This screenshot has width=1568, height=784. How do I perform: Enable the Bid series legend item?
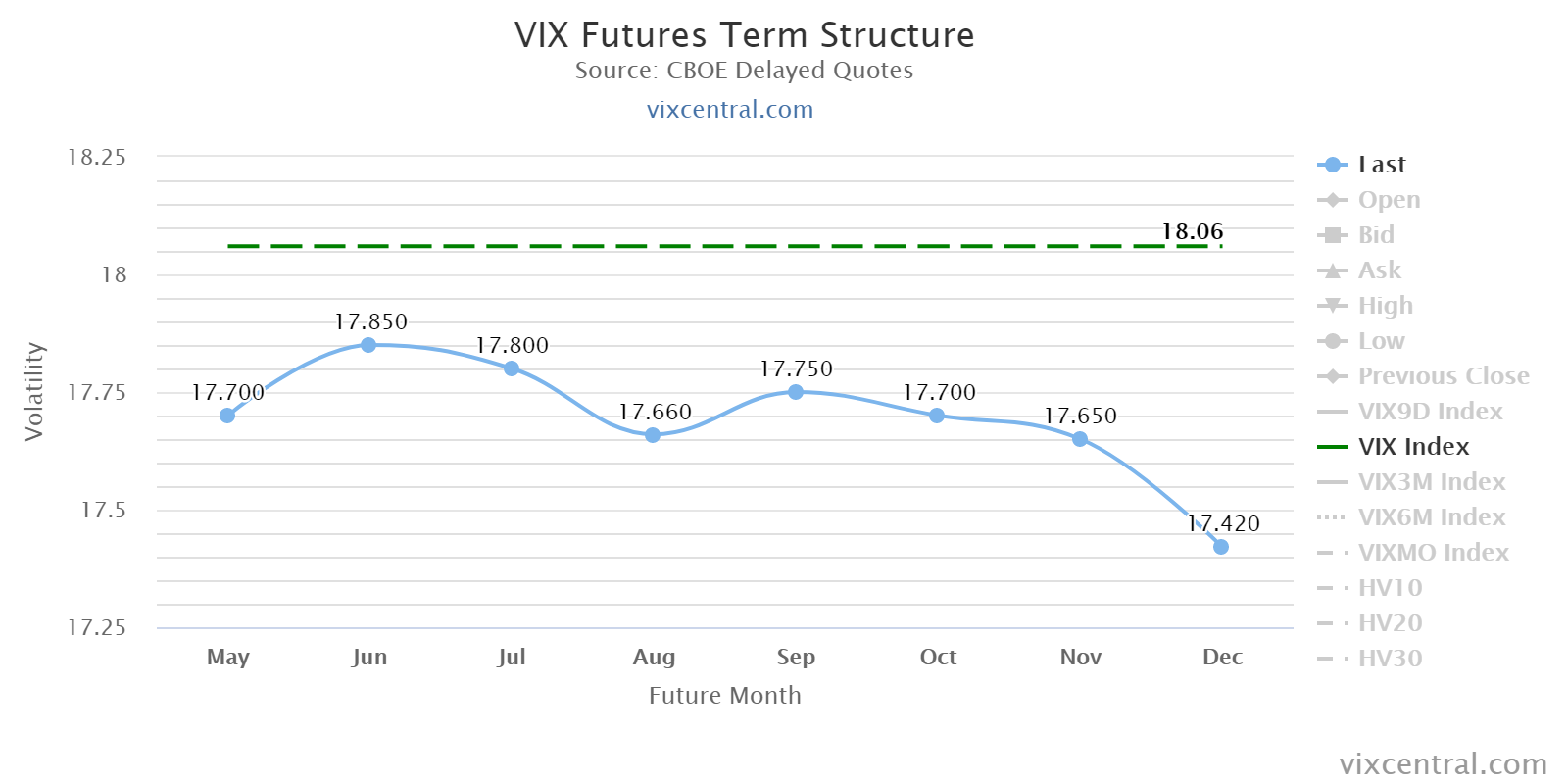[x=1375, y=235]
